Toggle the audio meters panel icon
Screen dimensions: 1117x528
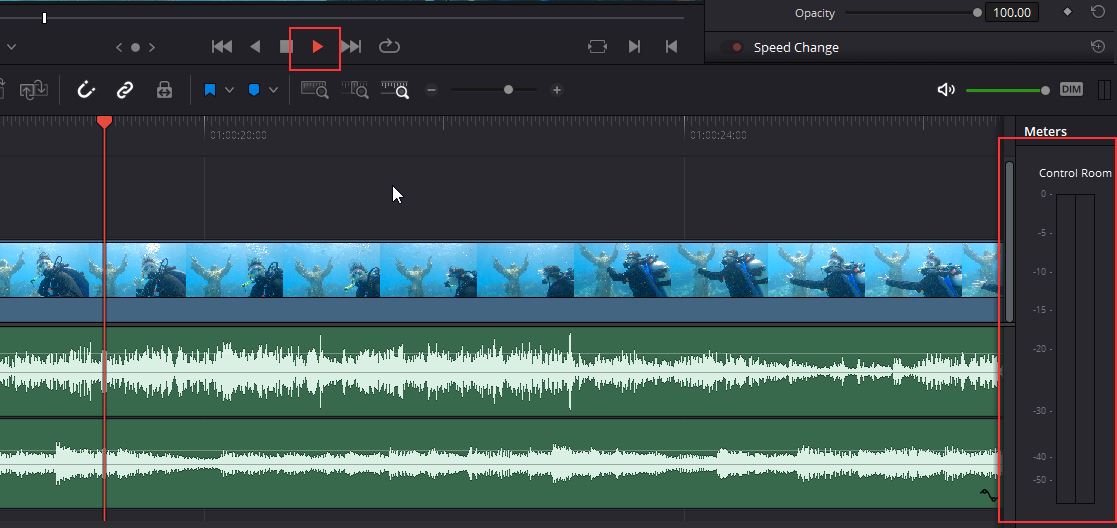(1104, 90)
